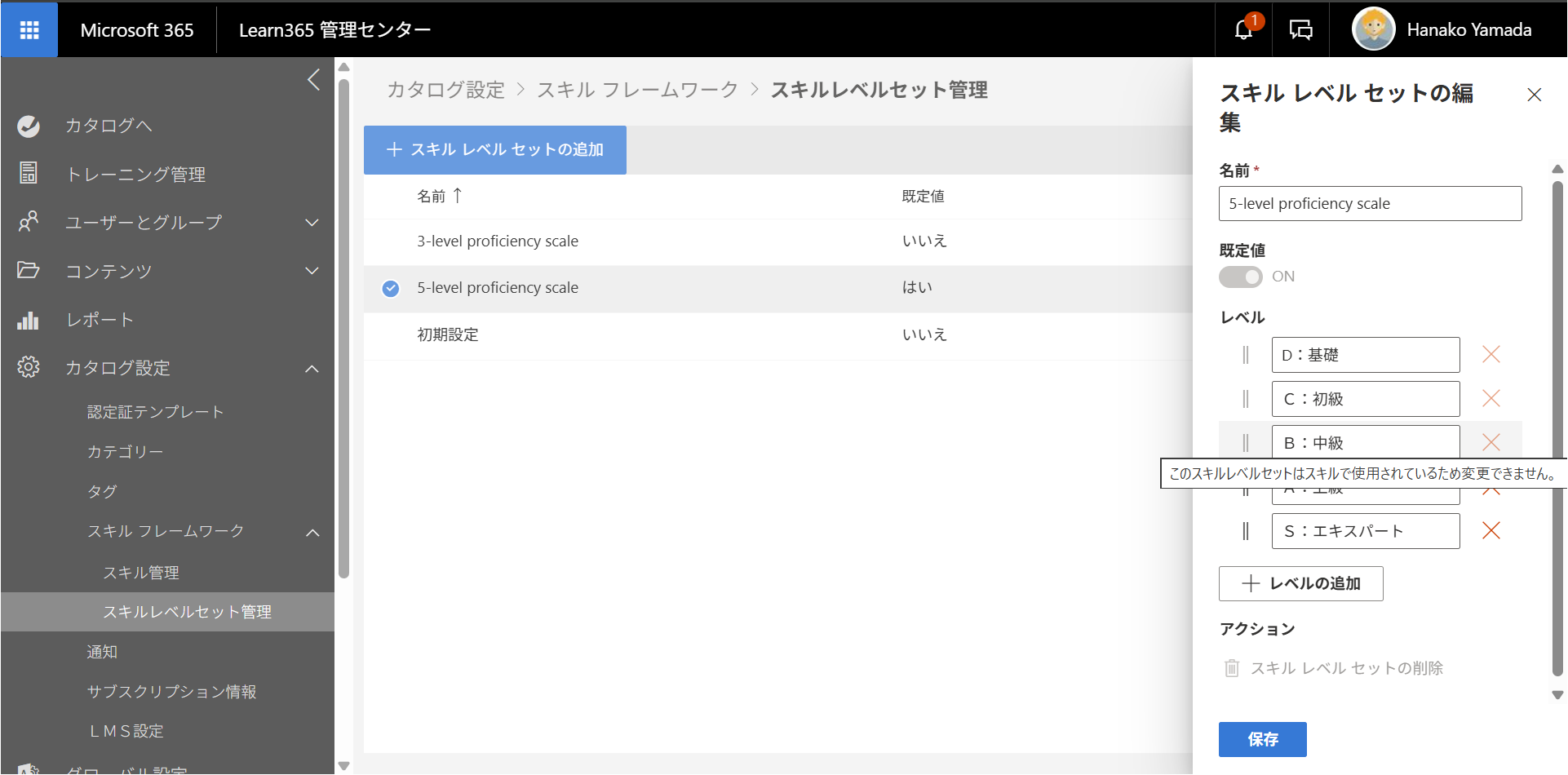Delete the D：基礎 level with the red X
The height and width of the screenshot is (775, 1568).
pos(1491,355)
